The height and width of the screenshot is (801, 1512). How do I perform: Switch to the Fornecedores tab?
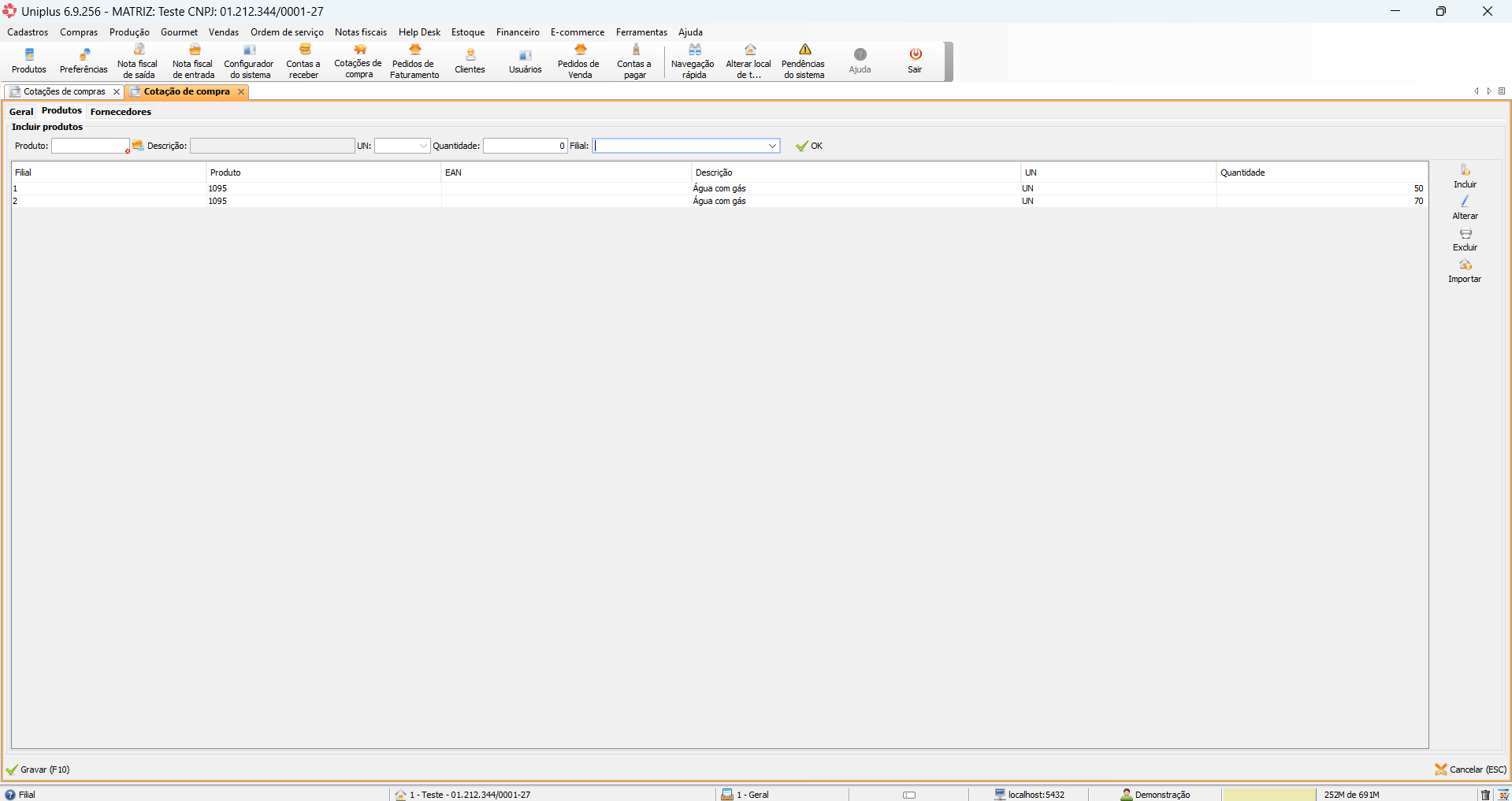point(121,112)
